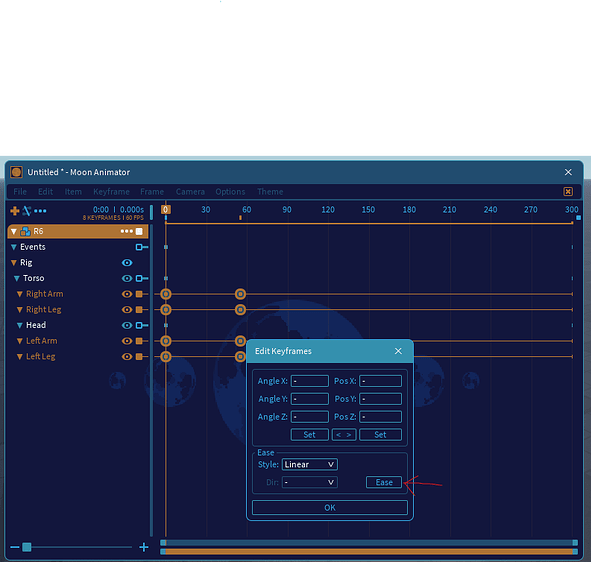591x562 pixels.
Task: Click the < > swap button
Action: point(344,435)
